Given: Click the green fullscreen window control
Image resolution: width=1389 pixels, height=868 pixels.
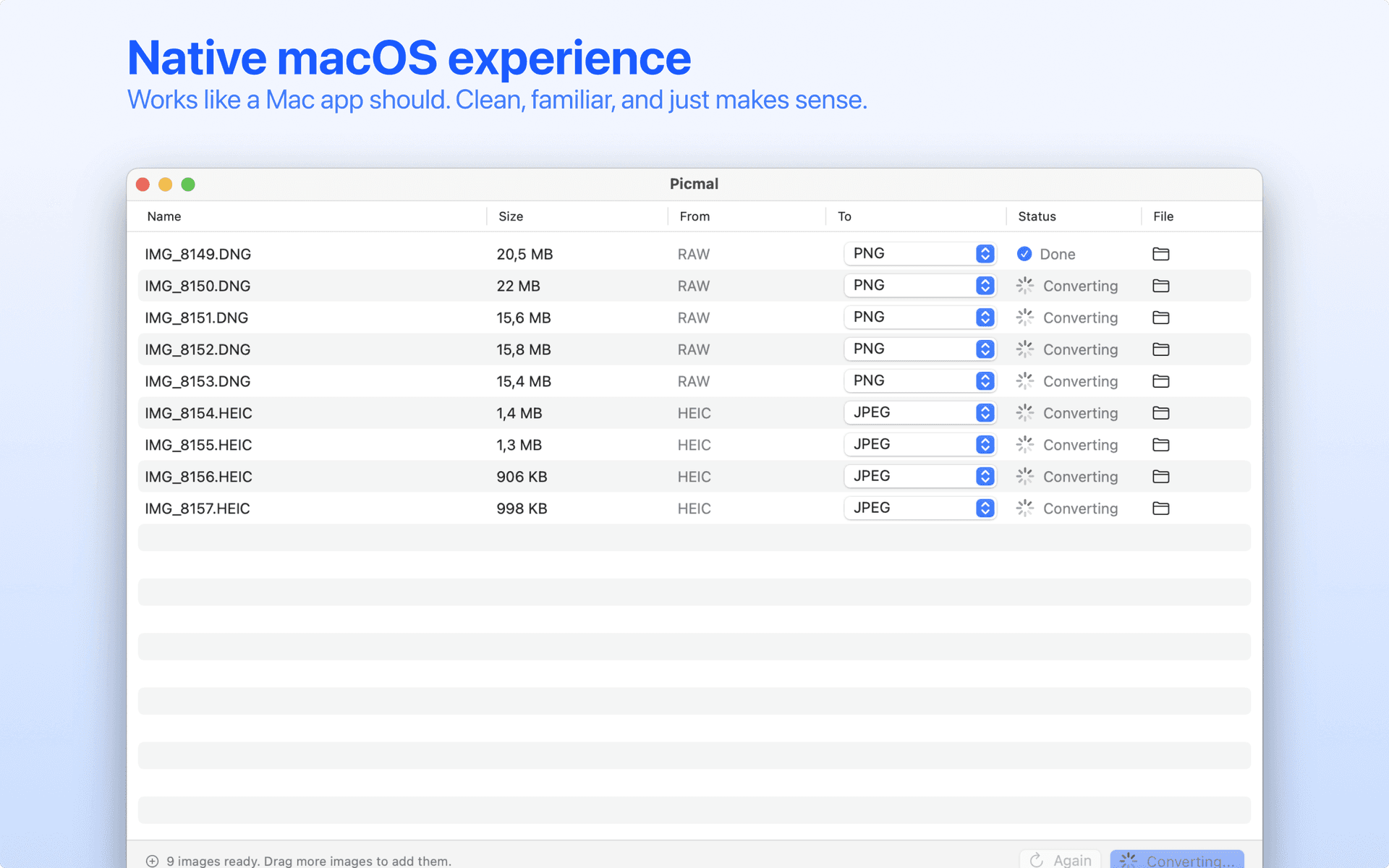Looking at the screenshot, I should [x=188, y=184].
